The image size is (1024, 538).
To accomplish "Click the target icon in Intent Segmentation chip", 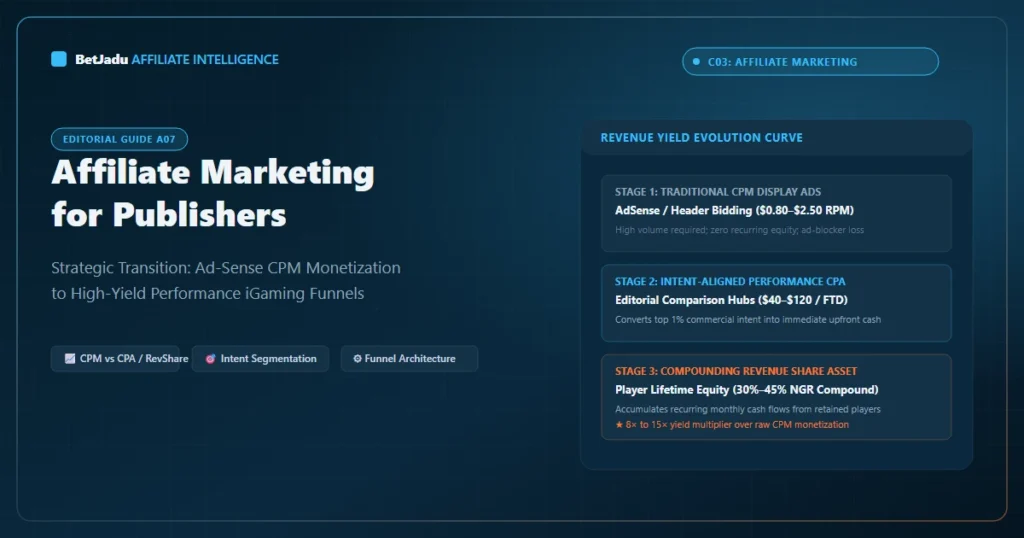I will tap(210, 358).
